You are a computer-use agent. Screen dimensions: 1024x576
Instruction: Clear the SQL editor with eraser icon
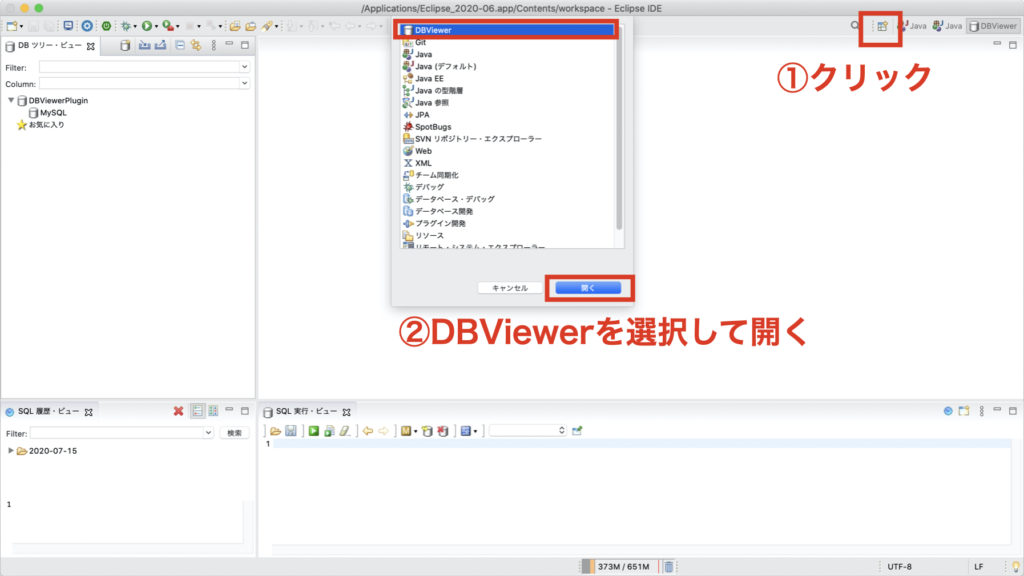[345, 431]
